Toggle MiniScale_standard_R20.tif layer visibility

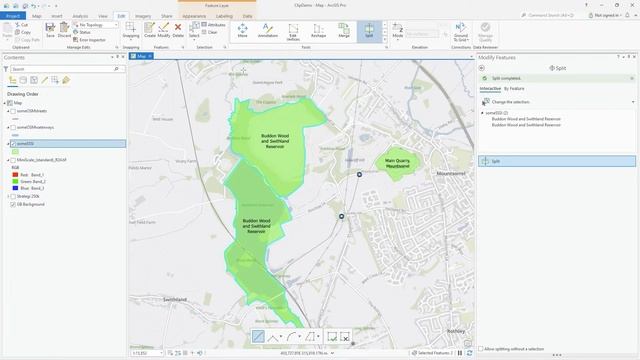click(x=13, y=160)
